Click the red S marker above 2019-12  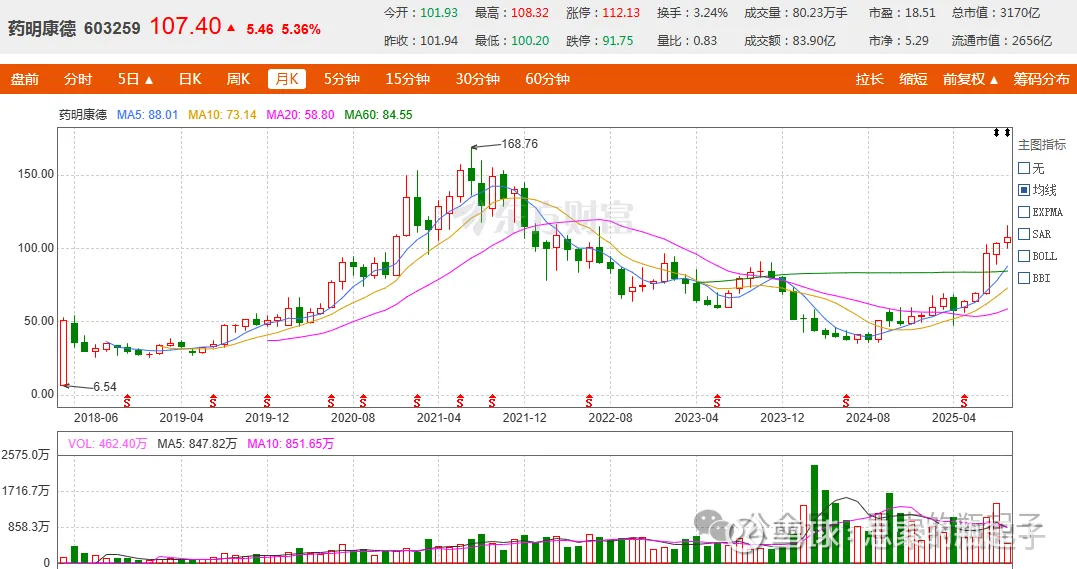267,400
